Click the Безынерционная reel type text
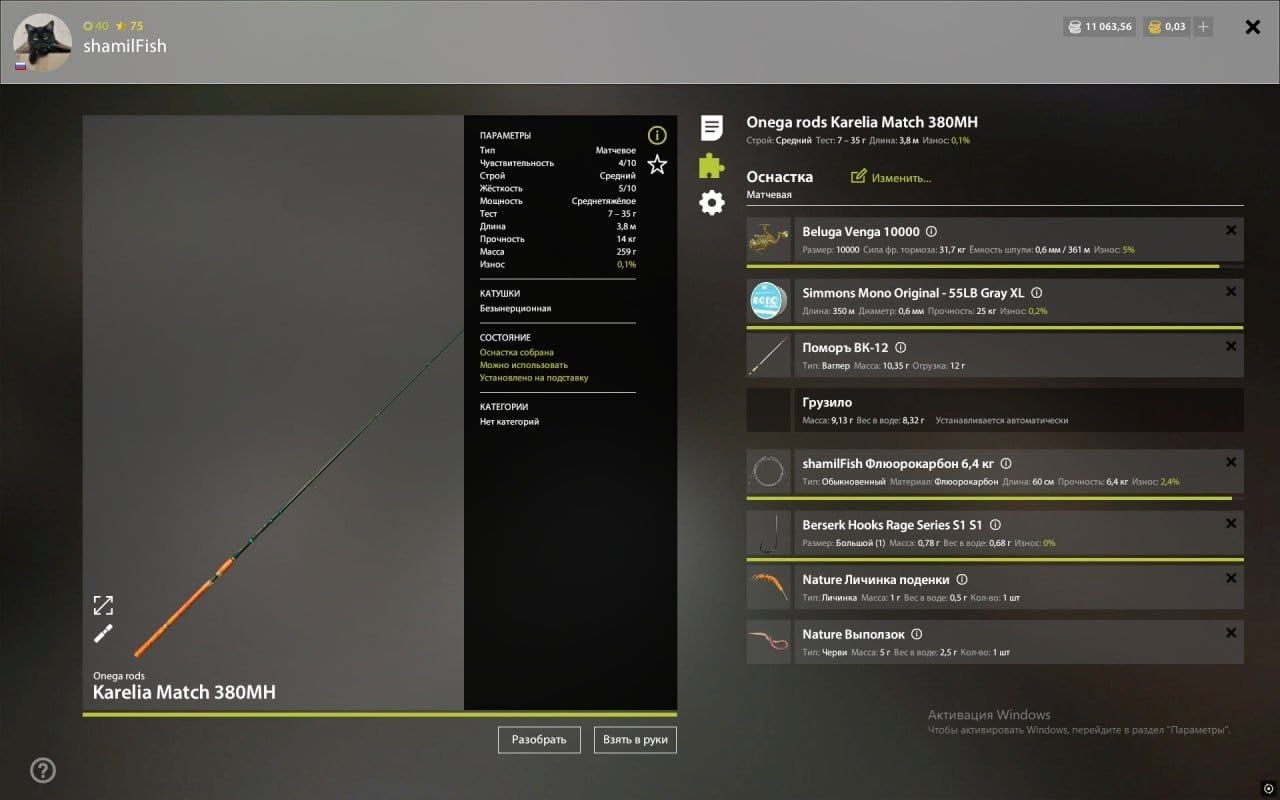 (515, 309)
